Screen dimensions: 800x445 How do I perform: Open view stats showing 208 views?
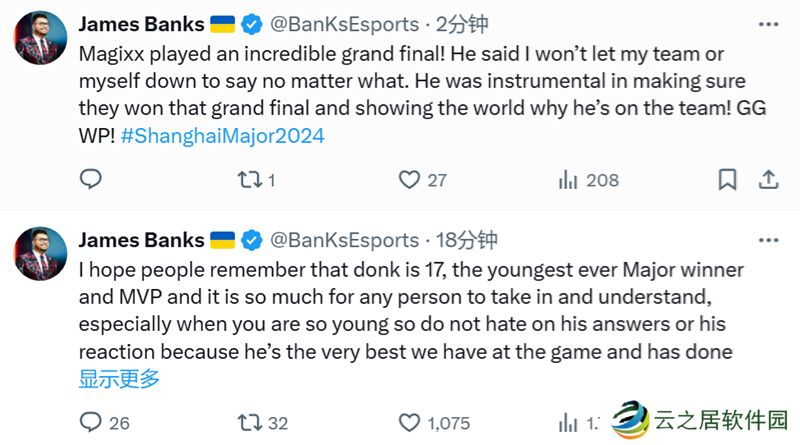569,180
